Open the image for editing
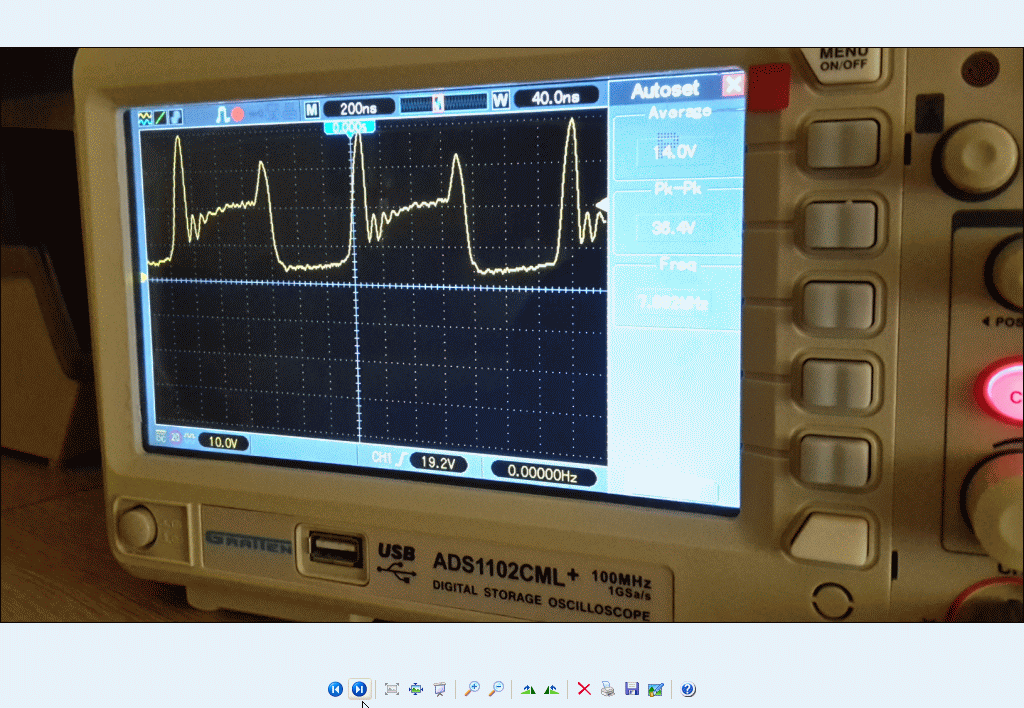The image size is (1024, 708). point(656,689)
